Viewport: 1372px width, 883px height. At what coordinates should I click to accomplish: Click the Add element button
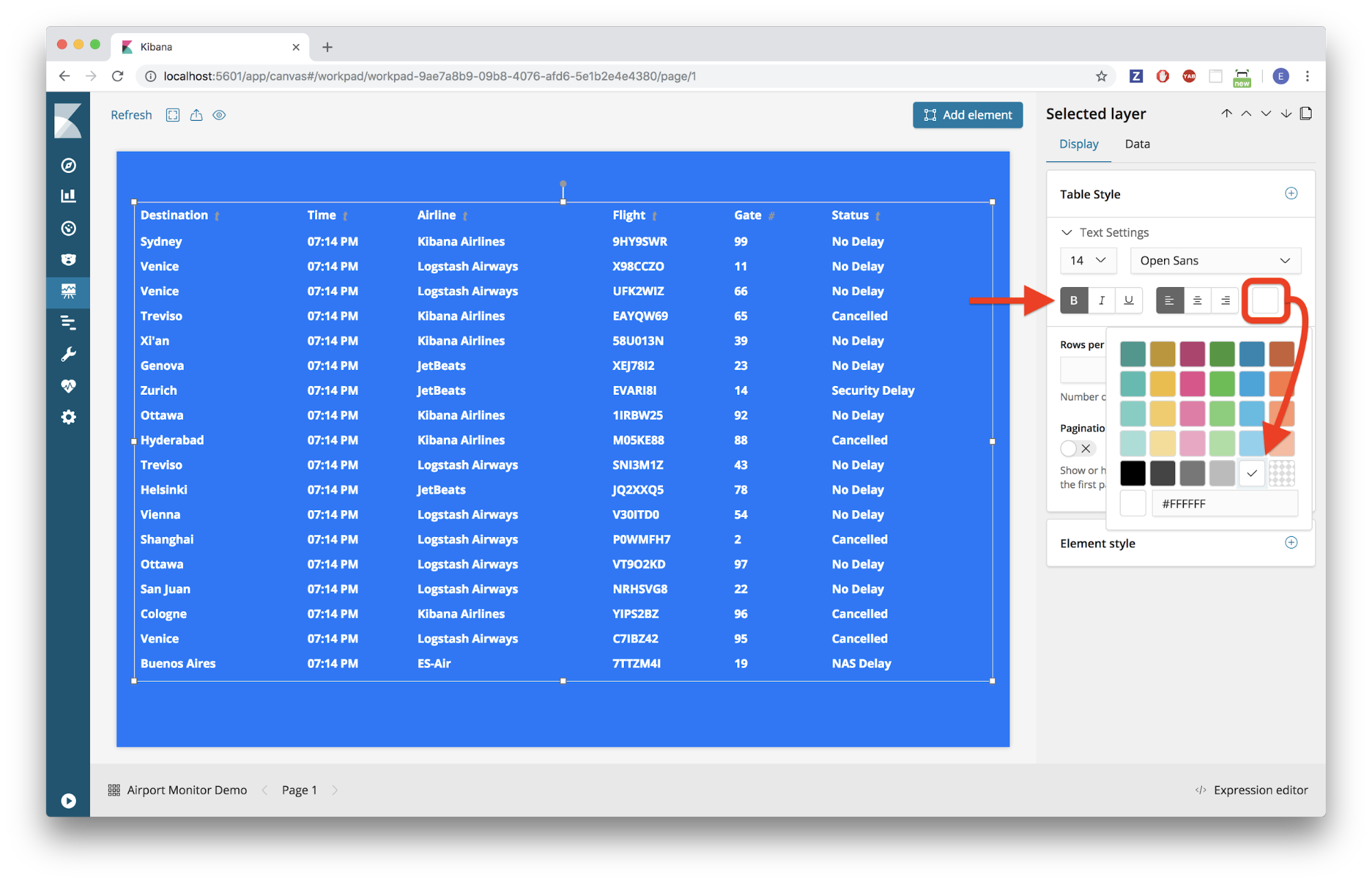(x=967, y=115)
